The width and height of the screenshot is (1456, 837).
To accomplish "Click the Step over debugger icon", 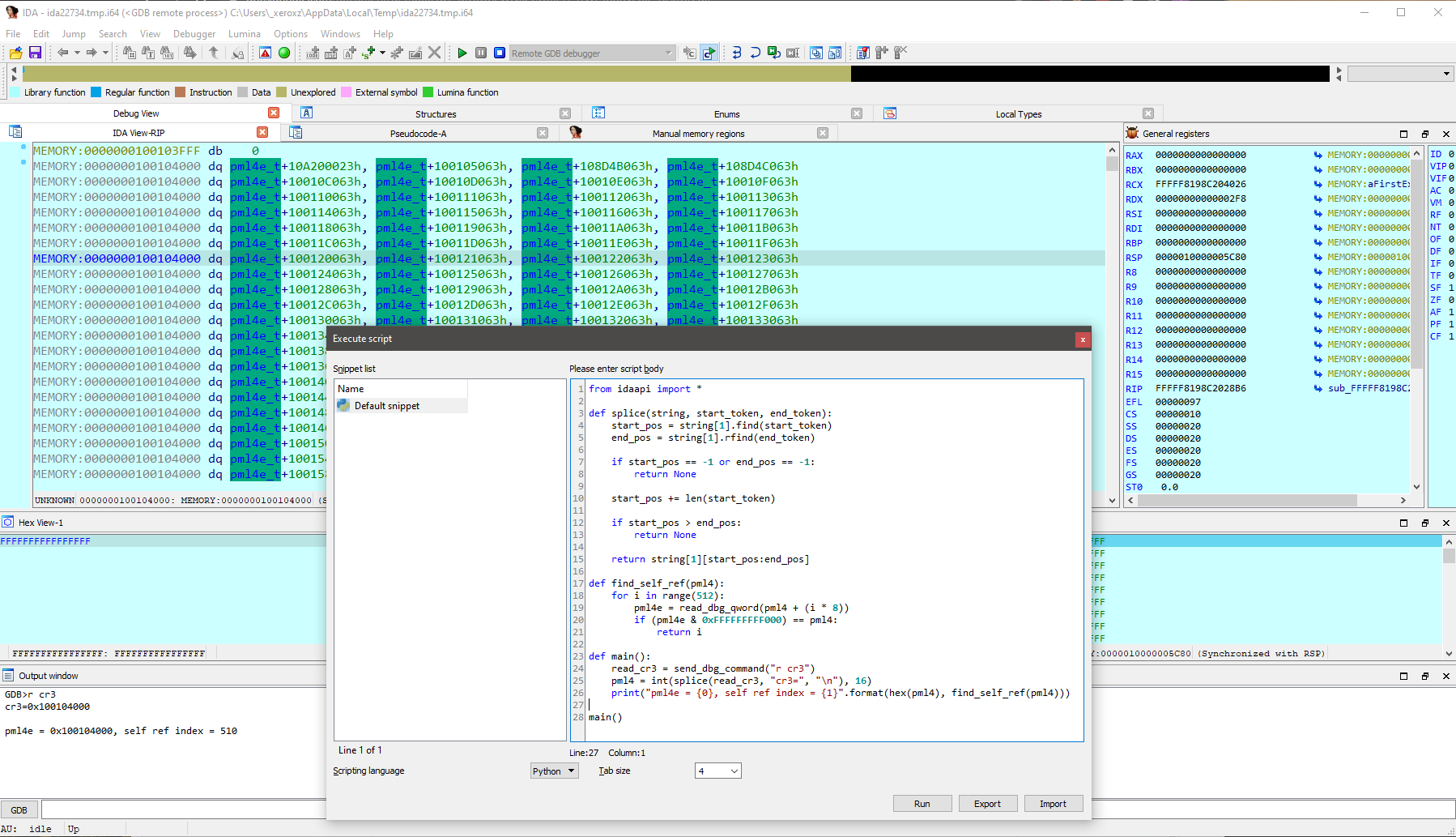I will point(755,53).
